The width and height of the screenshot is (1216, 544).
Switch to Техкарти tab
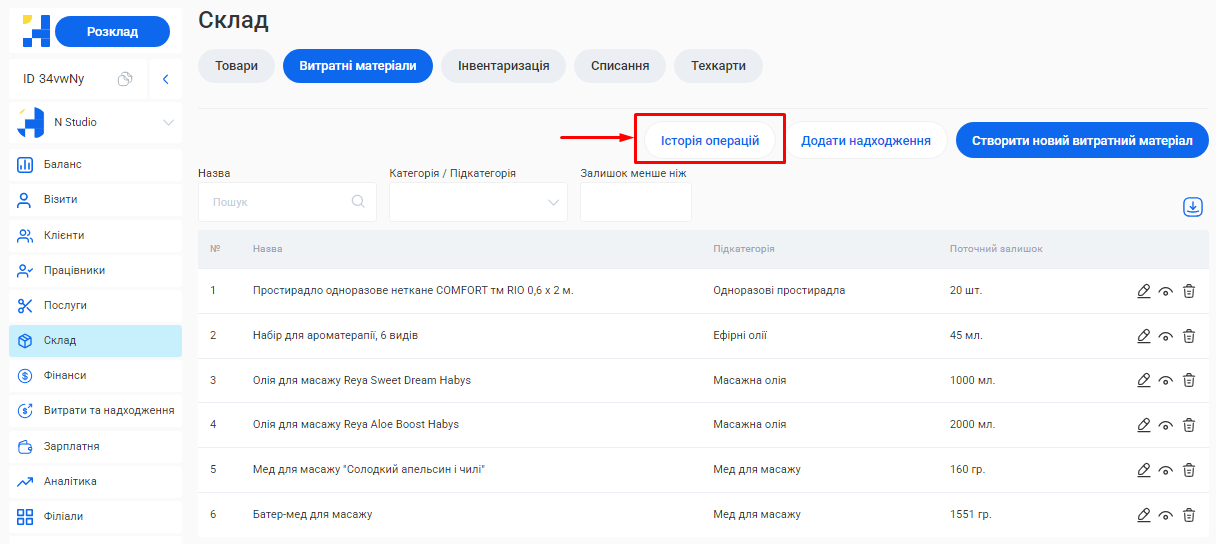(718, 66)
